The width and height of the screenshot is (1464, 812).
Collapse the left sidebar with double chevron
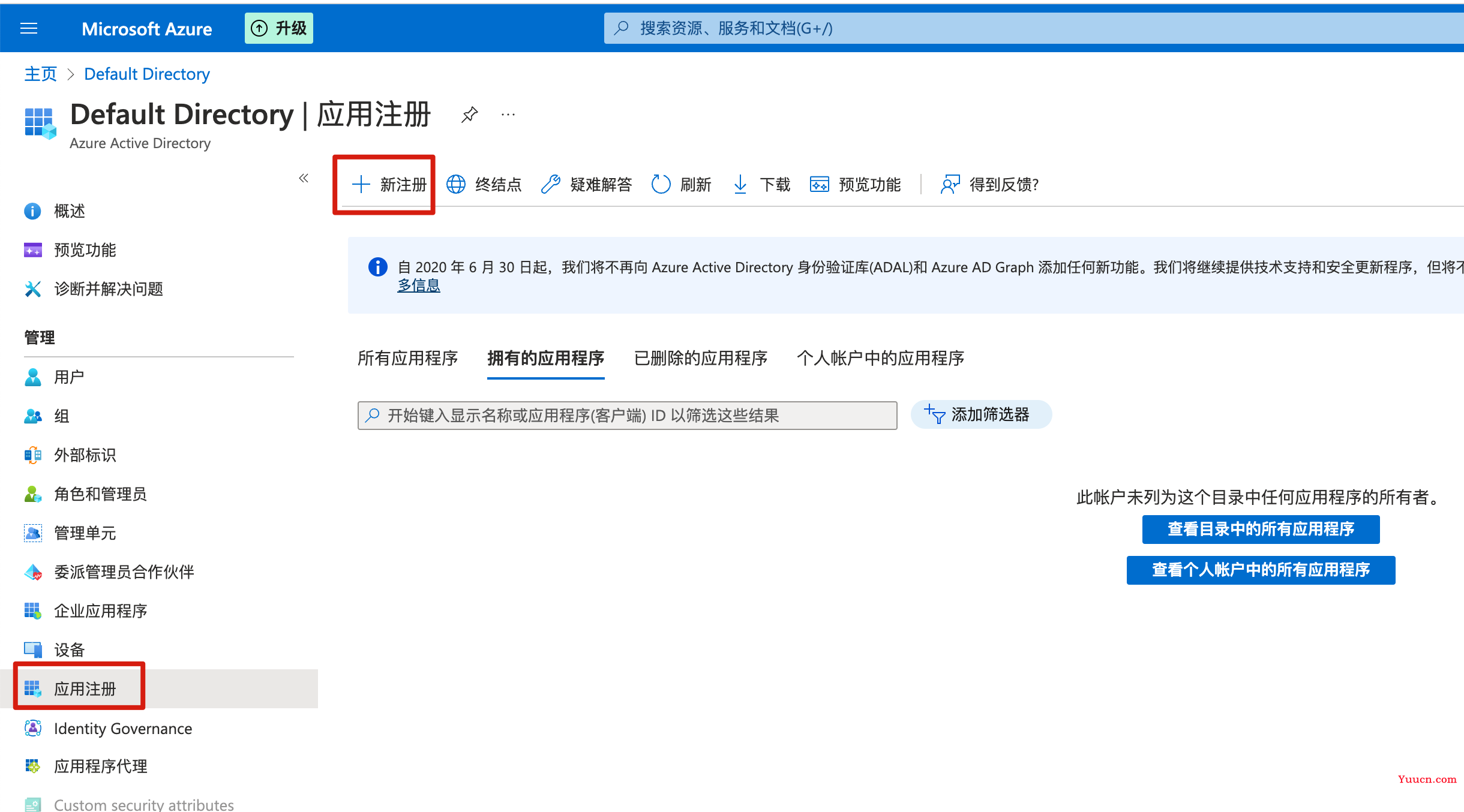[304, 178]
